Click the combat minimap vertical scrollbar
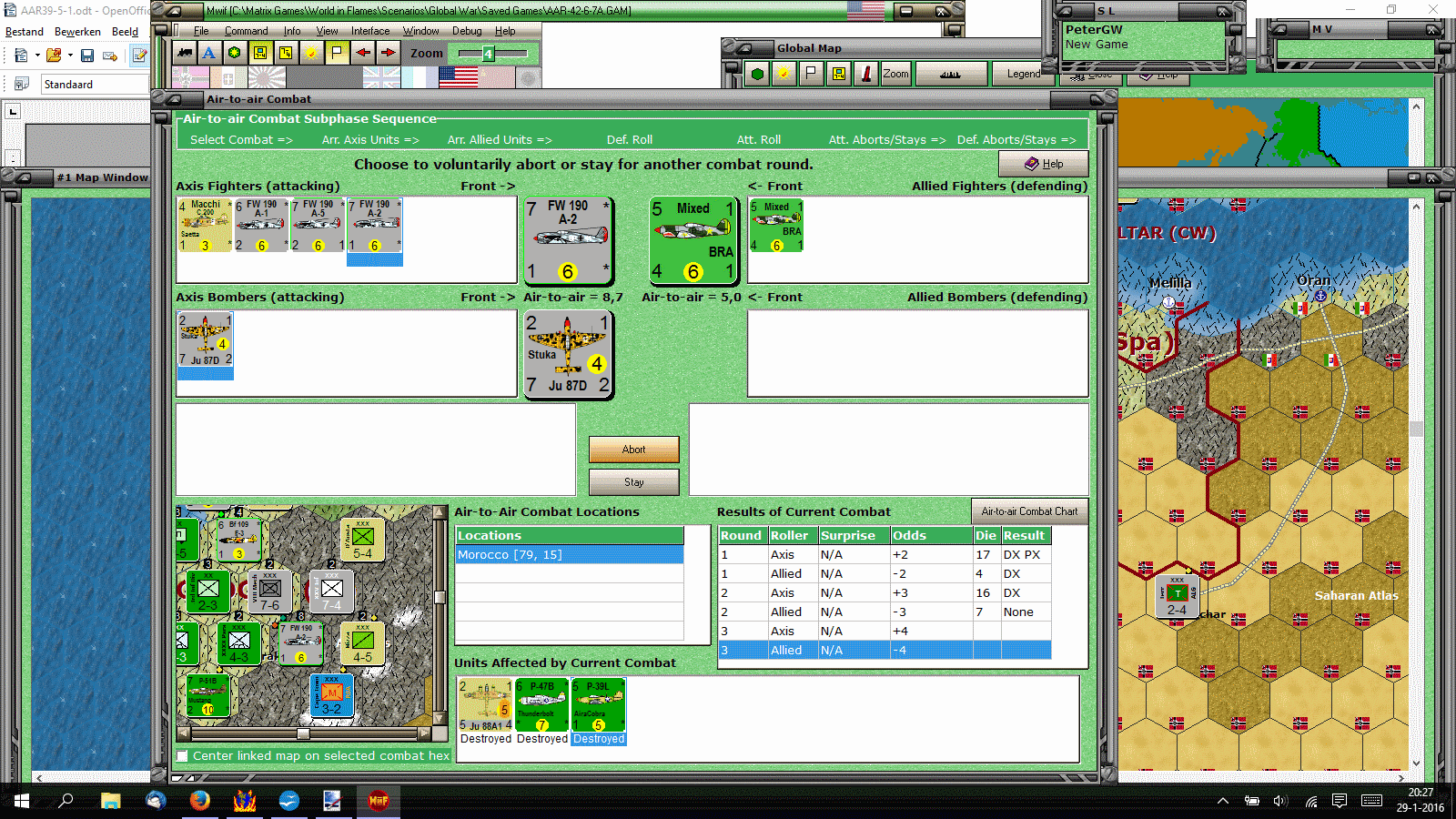1456x819 pixels. click(x=440, y=615)
